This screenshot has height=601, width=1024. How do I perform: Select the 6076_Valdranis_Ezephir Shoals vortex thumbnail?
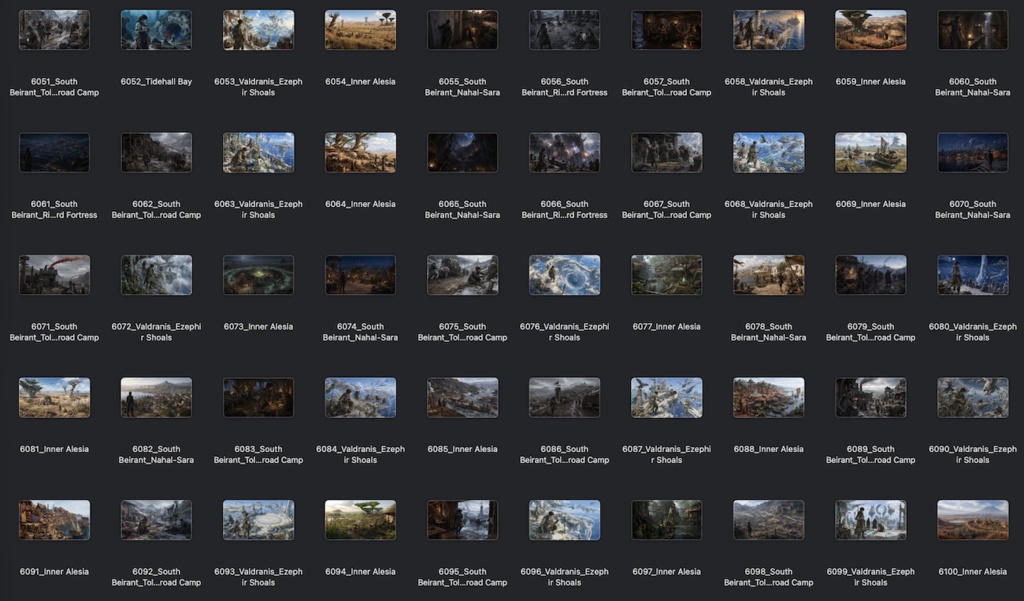coord(564,275)
